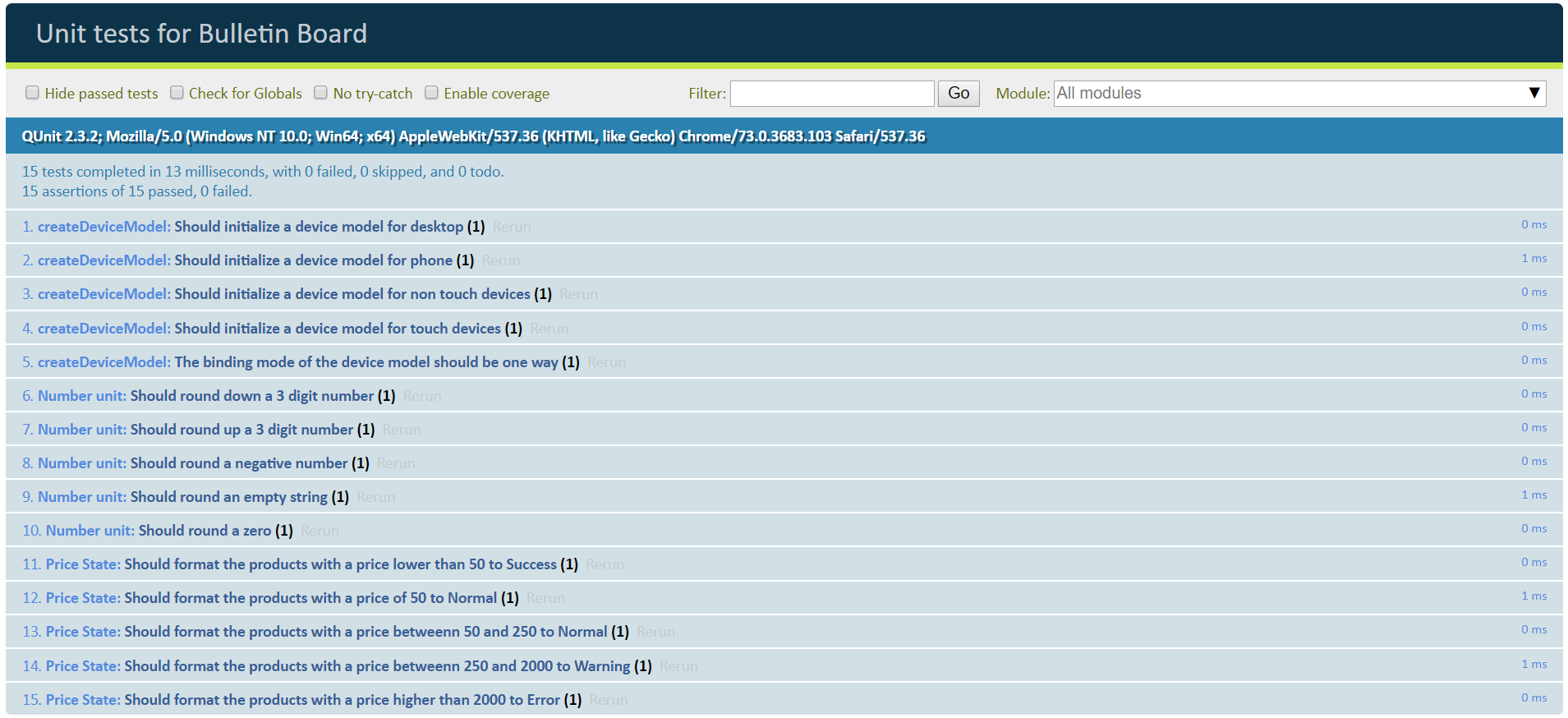The image size is (1568, 718).
Task: Rerun the round a zero test
Action: coord(320,531)
